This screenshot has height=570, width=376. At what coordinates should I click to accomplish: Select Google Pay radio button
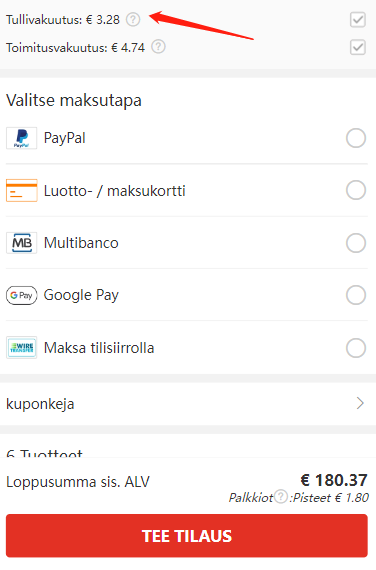[356, 295]
